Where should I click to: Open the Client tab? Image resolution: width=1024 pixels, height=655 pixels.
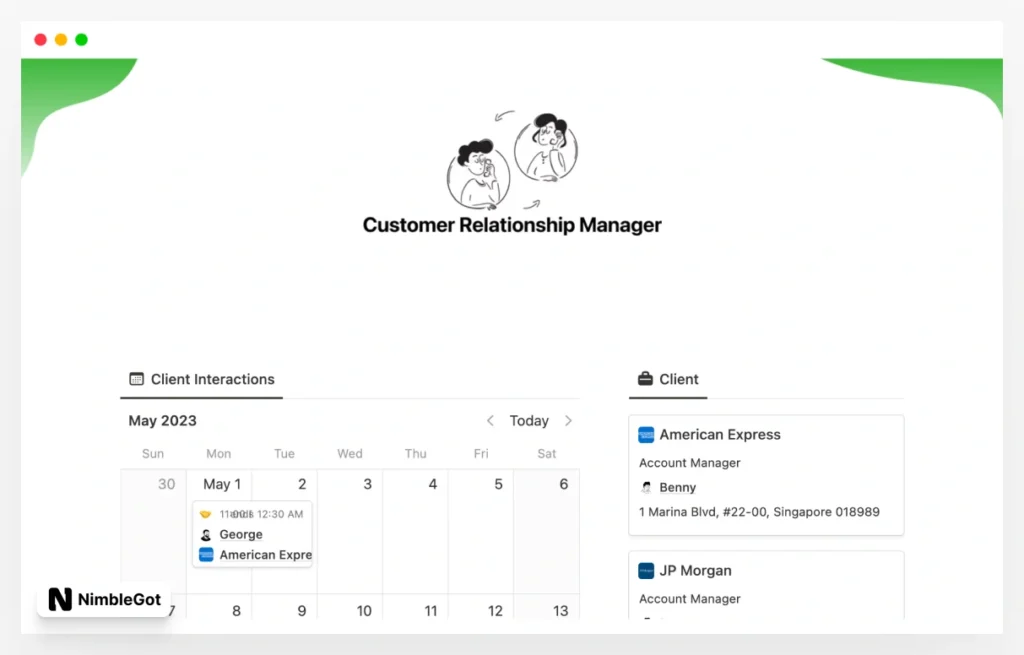[668, 379]
